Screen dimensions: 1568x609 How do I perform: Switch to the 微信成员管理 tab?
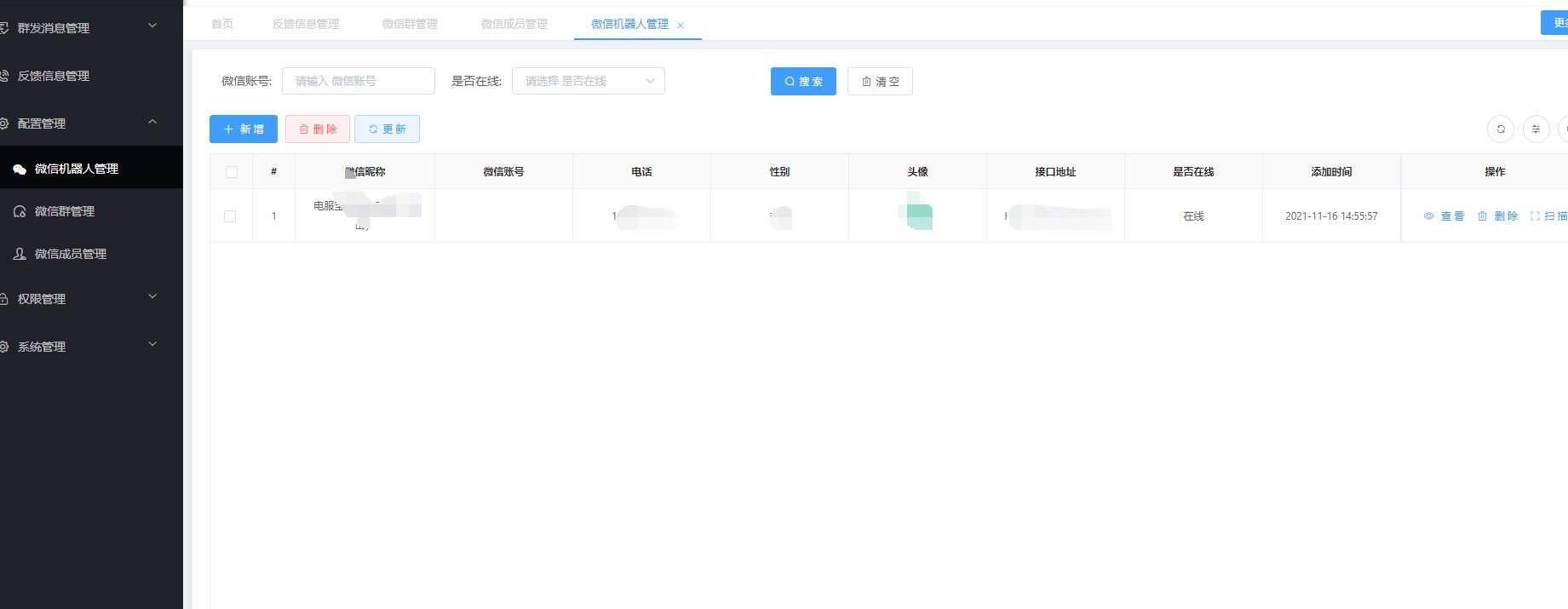click(x=514, y=24)
